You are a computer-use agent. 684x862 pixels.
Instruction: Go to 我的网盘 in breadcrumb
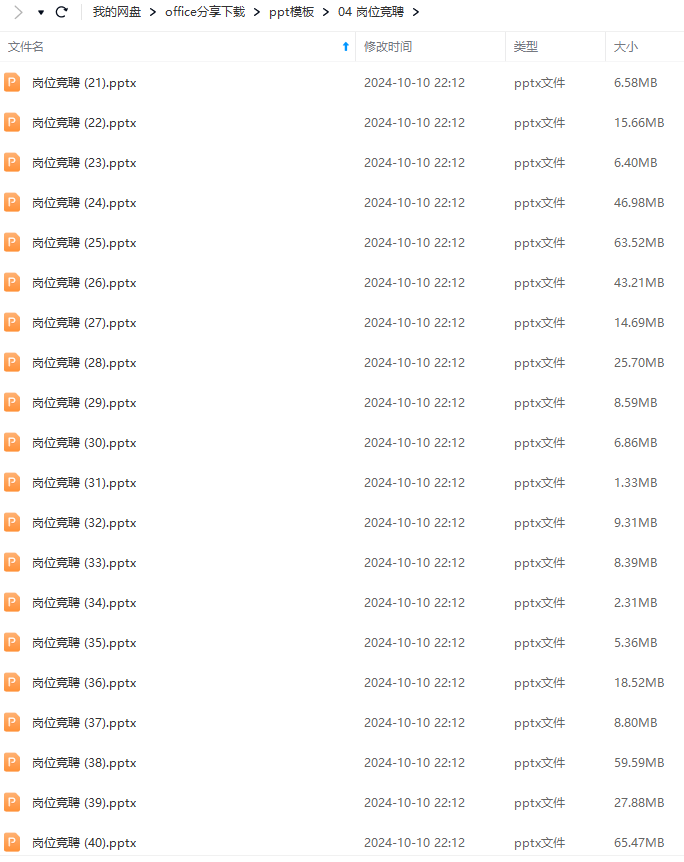click(x=117, y=12)
